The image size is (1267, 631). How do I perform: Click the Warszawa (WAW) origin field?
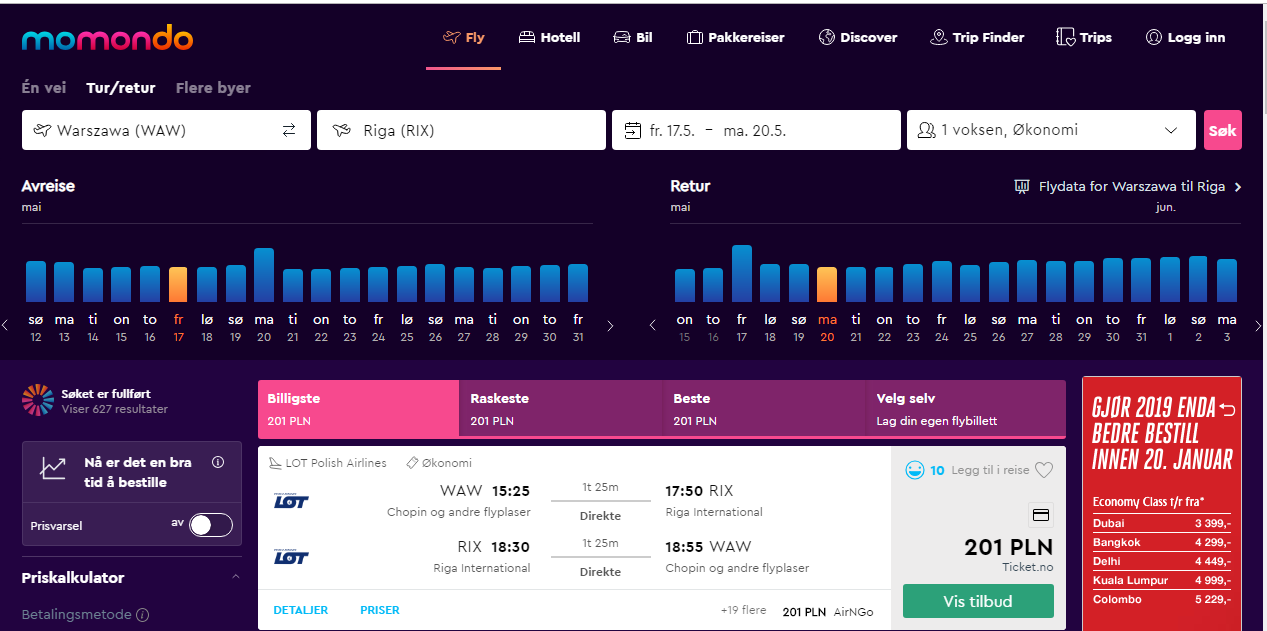click(166, 130)
